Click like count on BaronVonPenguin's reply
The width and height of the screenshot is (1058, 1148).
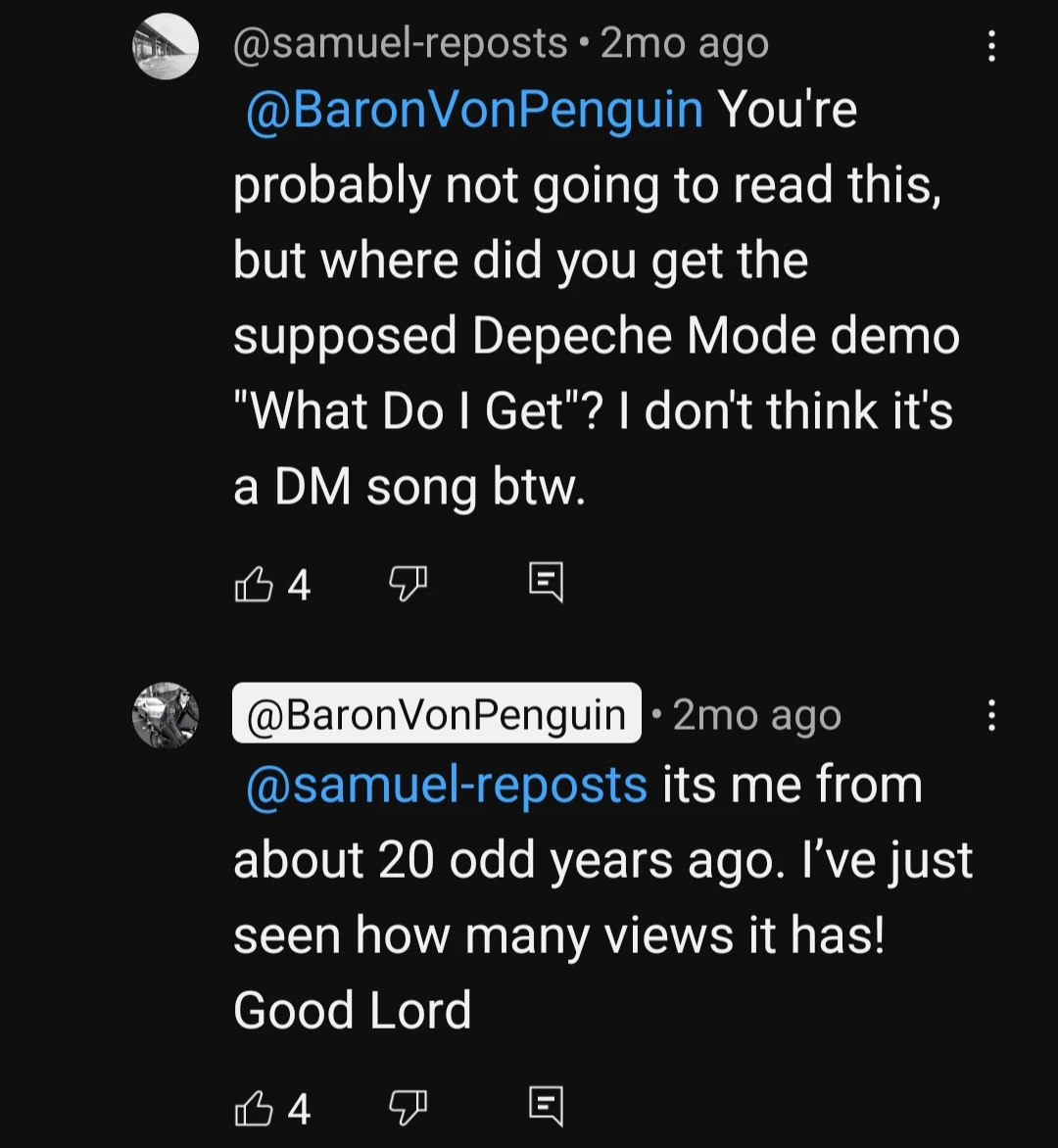pos(300,1109)
